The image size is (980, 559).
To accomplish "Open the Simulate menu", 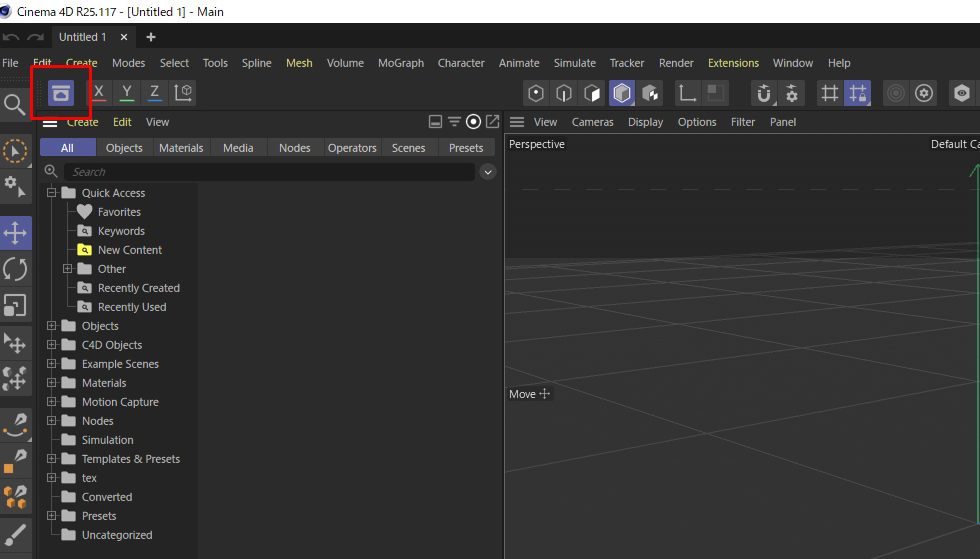I will click(574, 63).
